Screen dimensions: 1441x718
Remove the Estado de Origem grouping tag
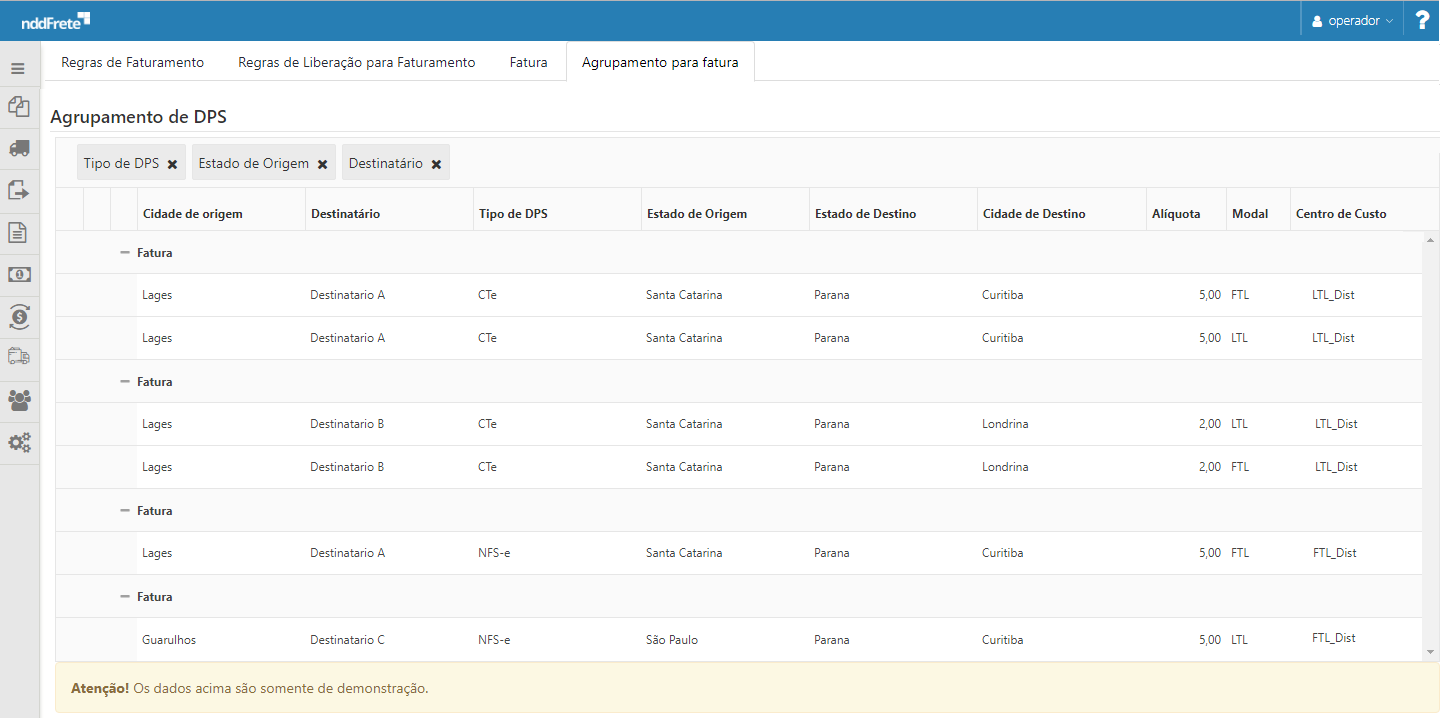[322, 164]
